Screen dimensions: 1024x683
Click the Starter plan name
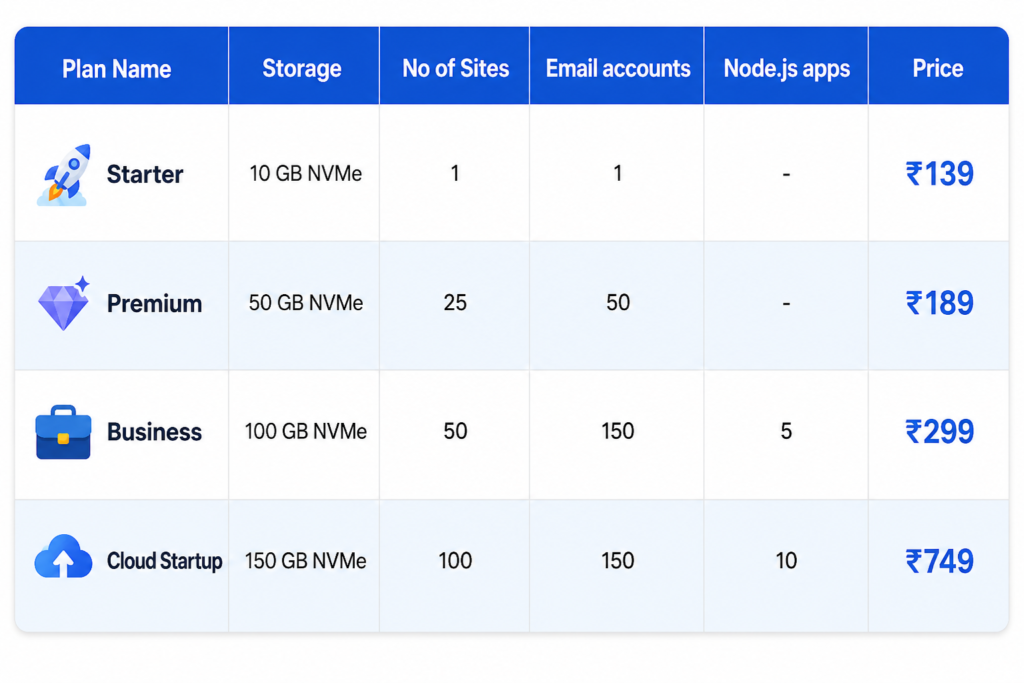pyautogui.click(x=145, y=174)
